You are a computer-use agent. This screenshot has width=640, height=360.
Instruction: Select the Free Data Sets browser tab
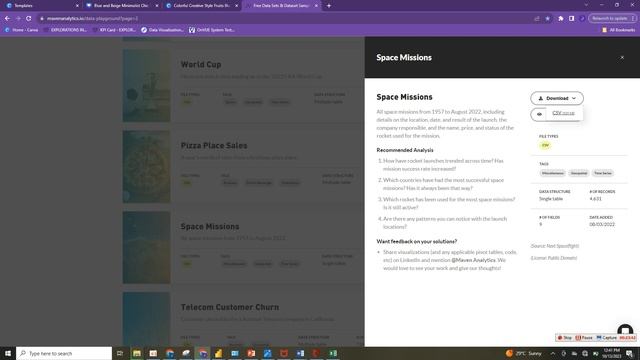(x=281, y=6)
